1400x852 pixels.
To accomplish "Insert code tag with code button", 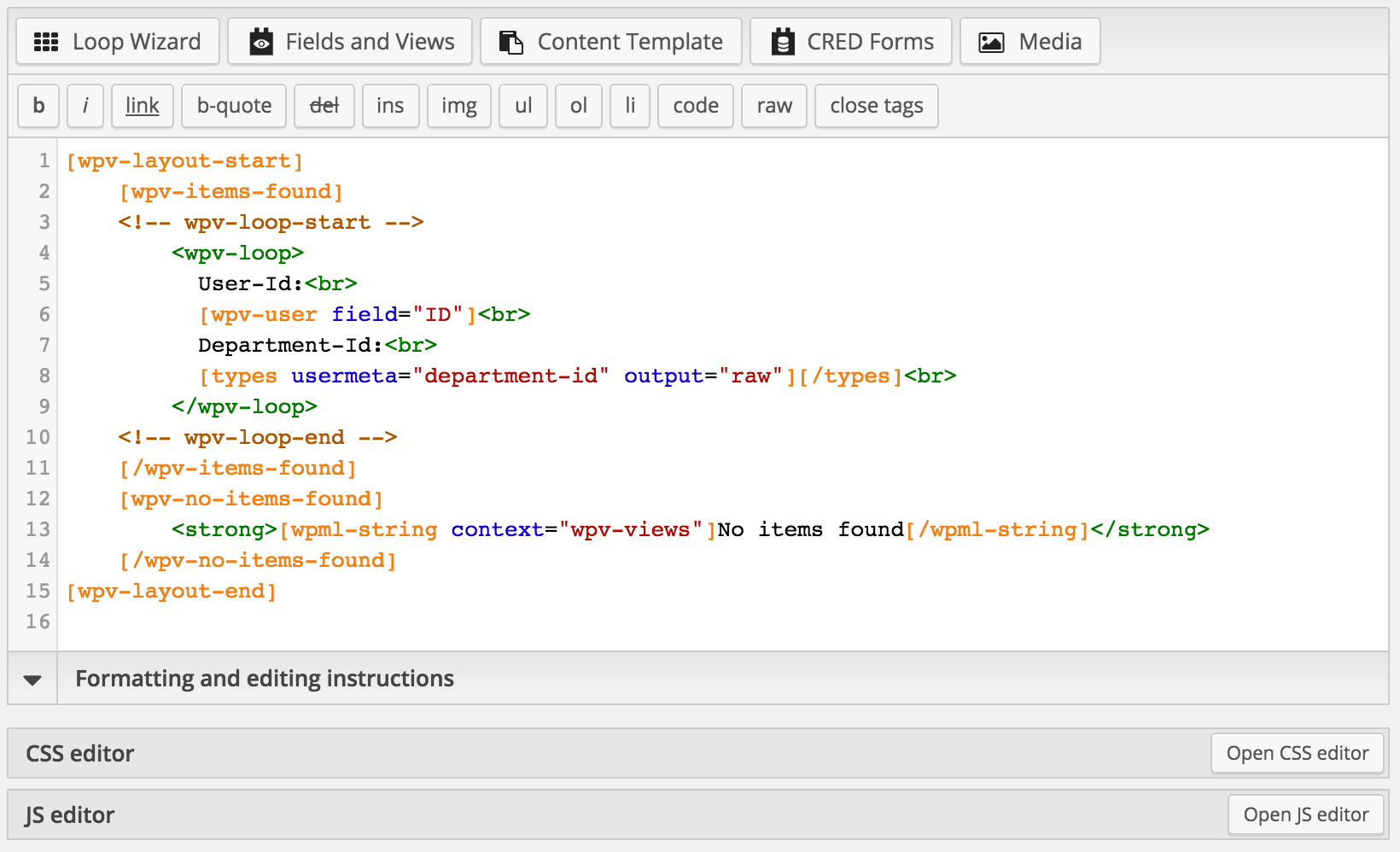I will (x=696, y=106).
